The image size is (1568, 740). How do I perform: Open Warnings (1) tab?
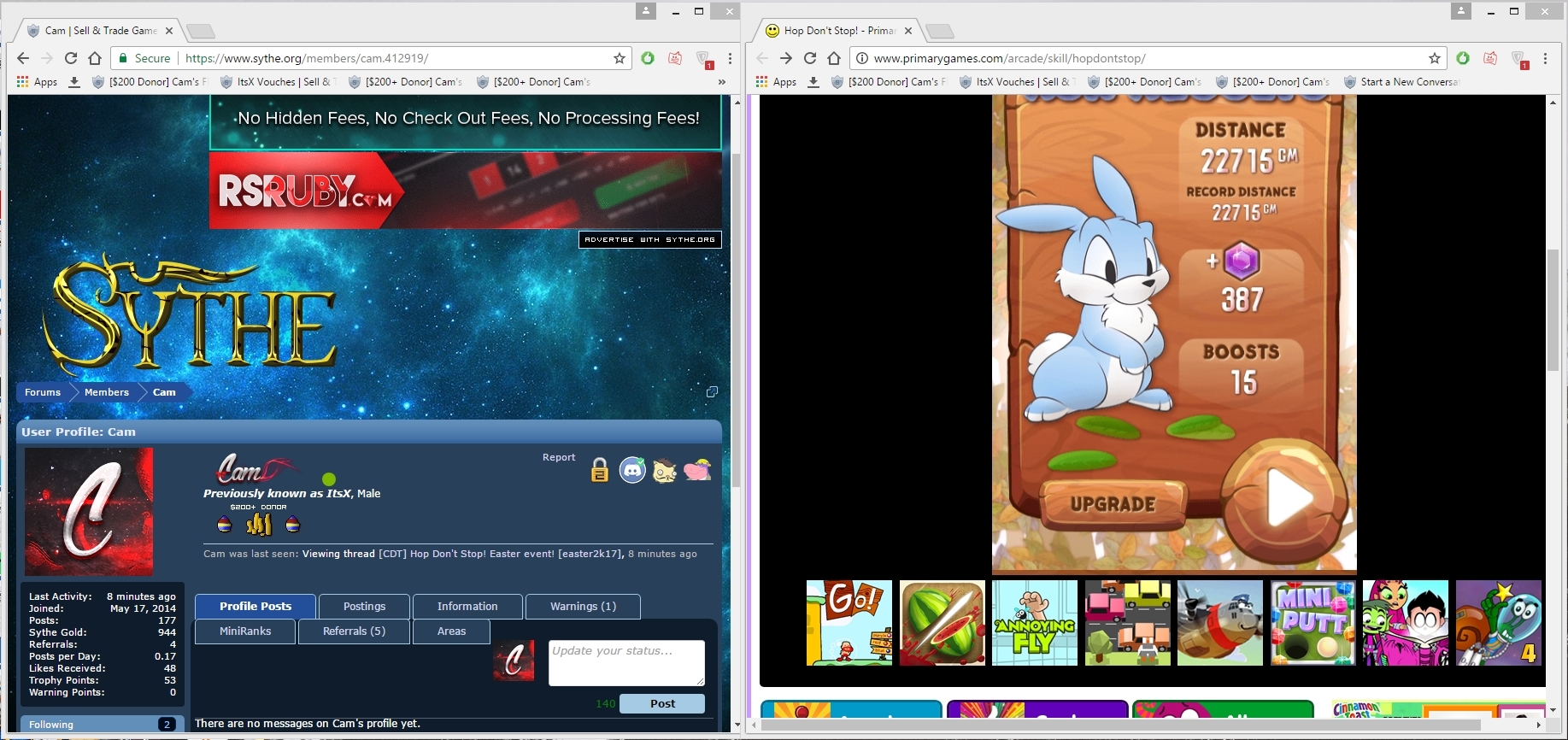click(x=583, y=607)
